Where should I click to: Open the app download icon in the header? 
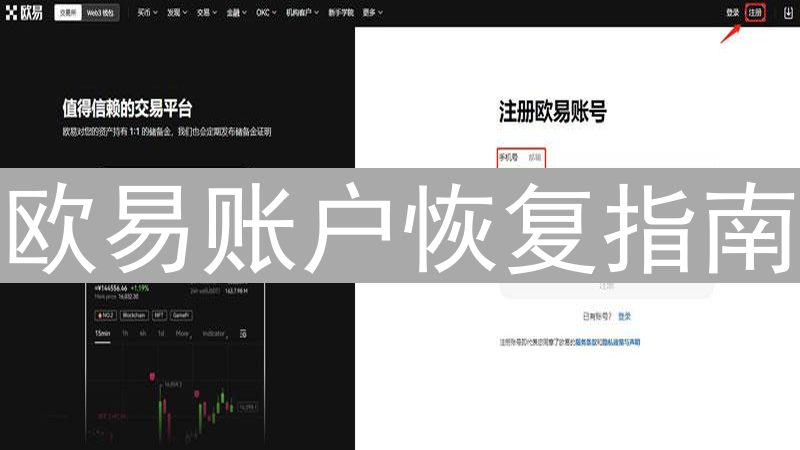[x=788, y=12]
